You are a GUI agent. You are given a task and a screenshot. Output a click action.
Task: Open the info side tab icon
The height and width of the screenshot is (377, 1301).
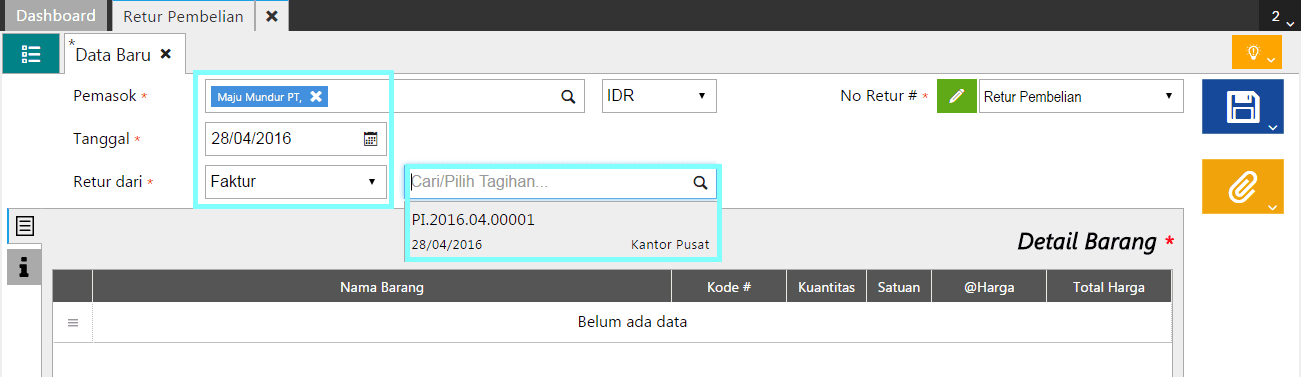pyautogui.click(x=24, y=266)
